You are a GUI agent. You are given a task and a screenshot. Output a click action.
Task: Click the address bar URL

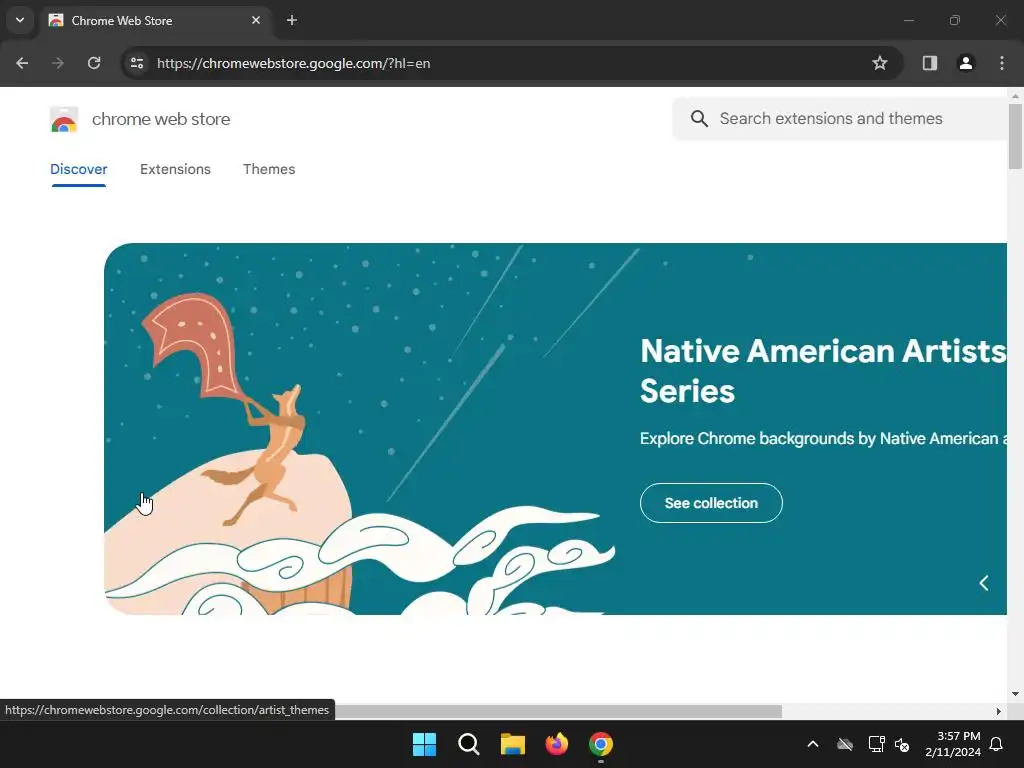coord(294,63)
